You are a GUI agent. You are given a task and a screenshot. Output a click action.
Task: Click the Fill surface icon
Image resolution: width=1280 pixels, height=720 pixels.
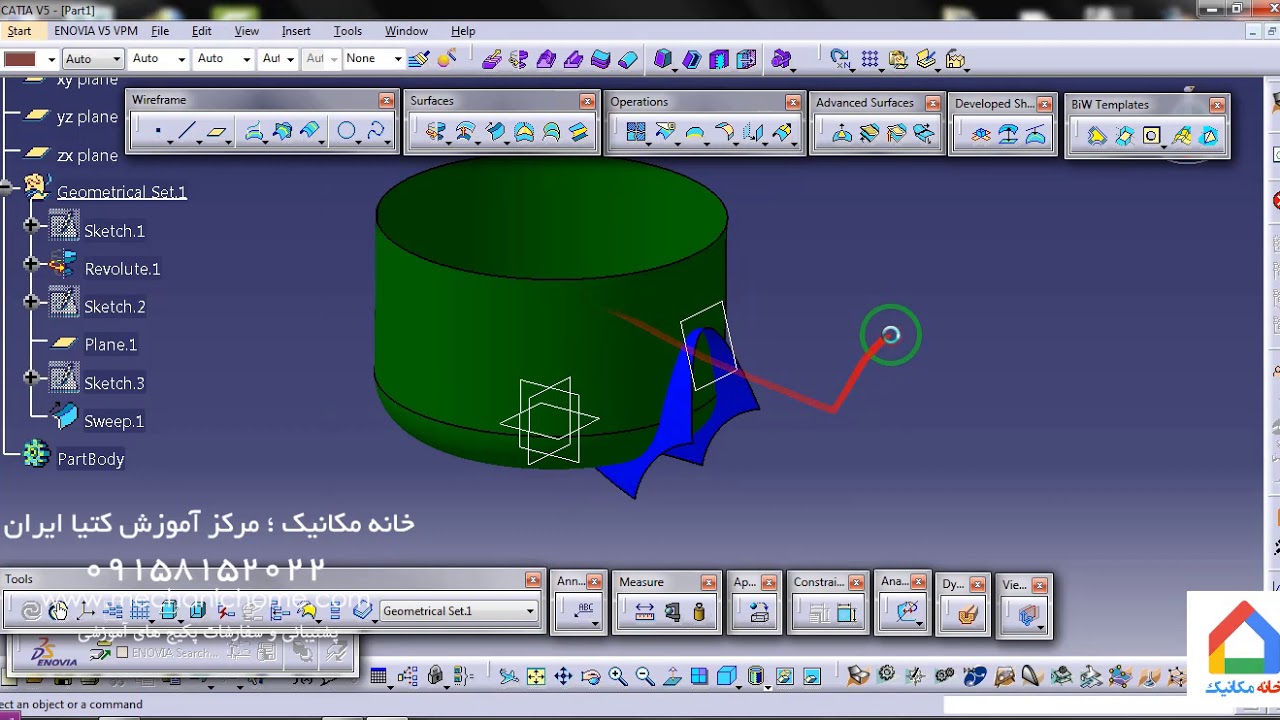(523, 132)
